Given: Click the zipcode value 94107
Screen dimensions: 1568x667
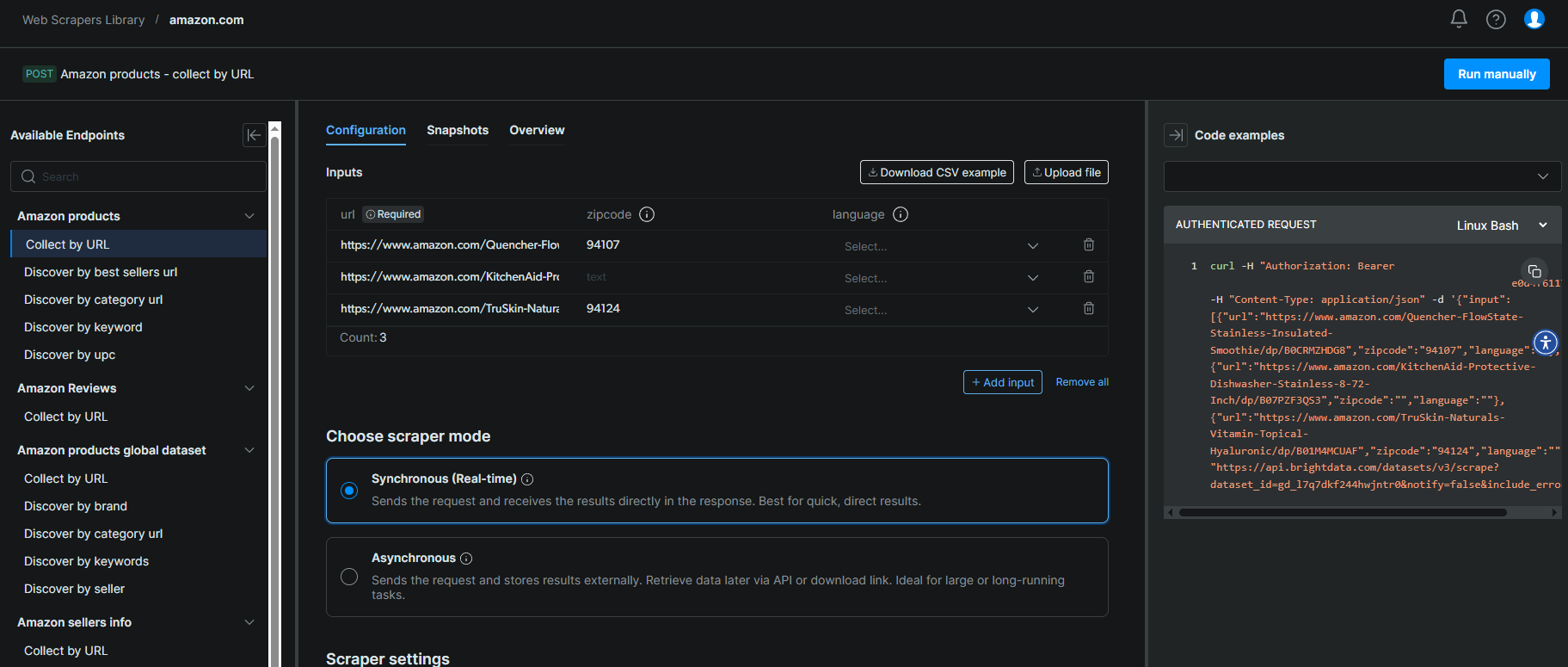Looking at the screenshot, I should pos(603,245).
